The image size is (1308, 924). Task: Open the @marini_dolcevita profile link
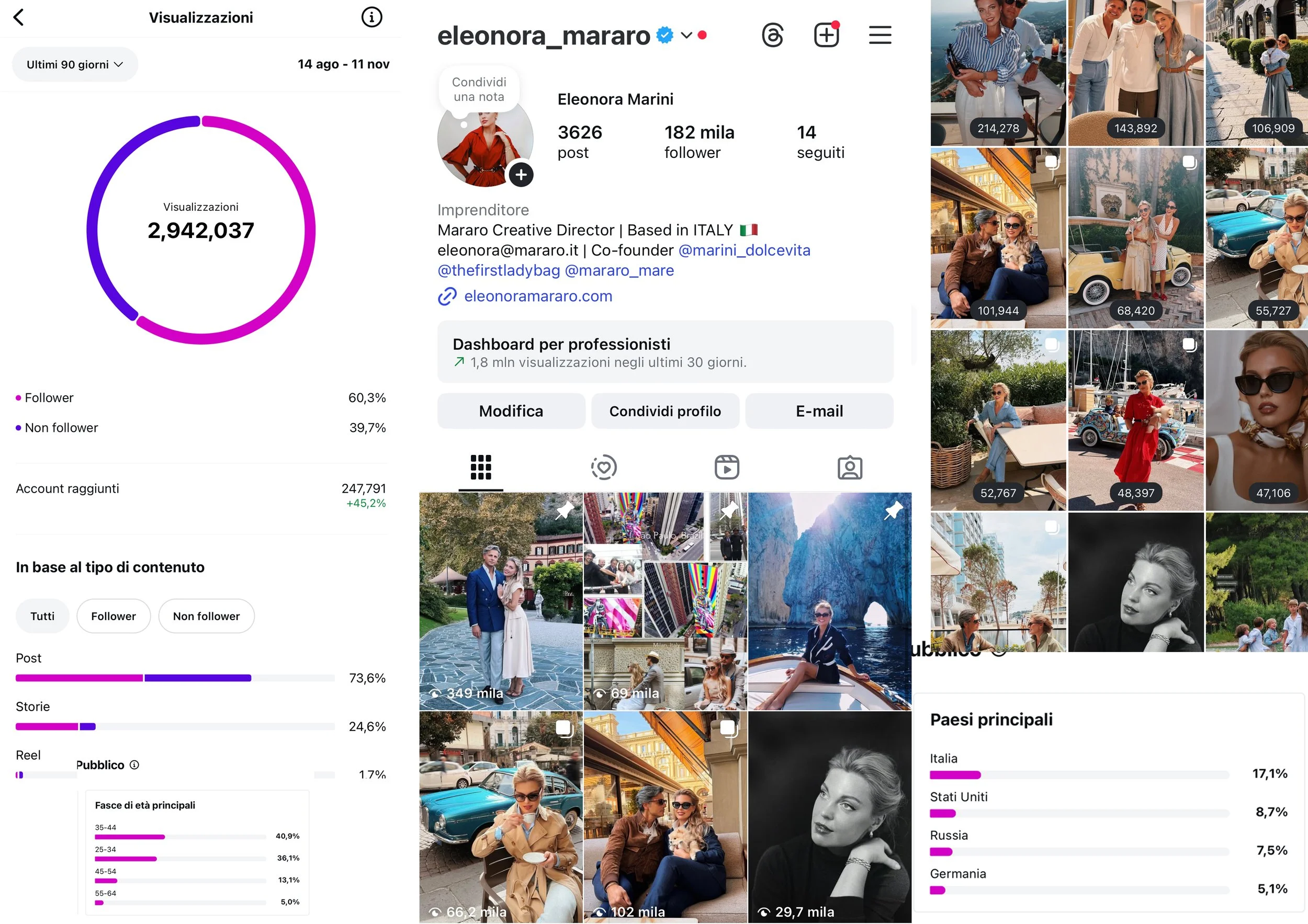coord(744,250)
